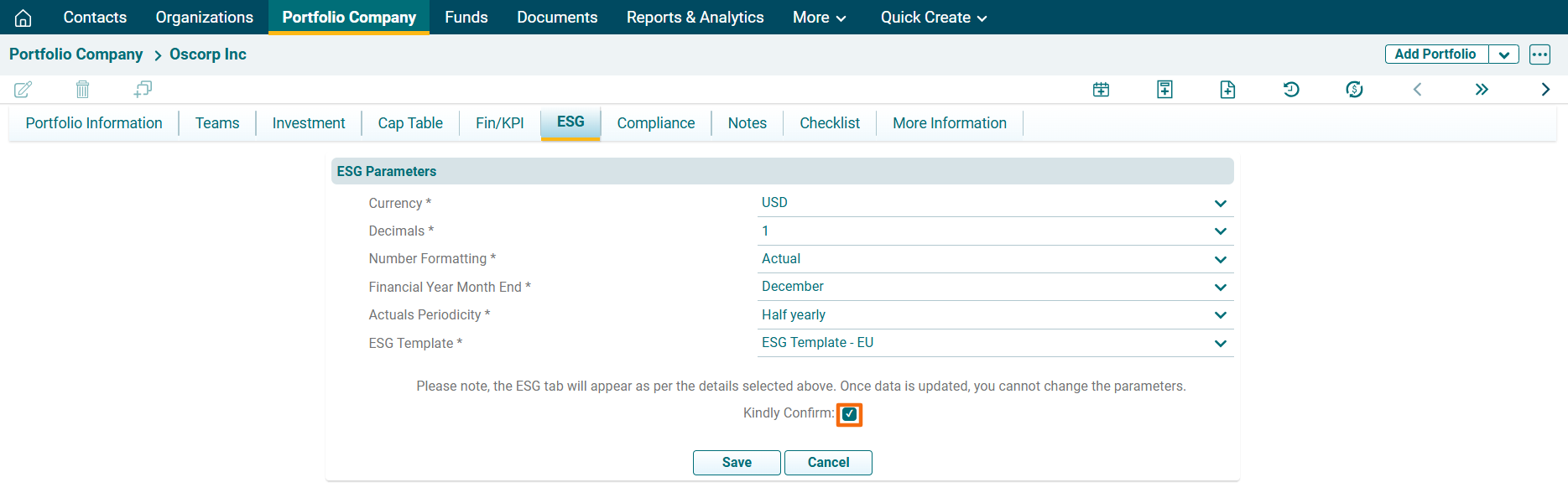The width and height of the screenshot is (1568, 498).
Task: Expand the Add Portfolio dropdown arrow
Action: point(1503,54)
